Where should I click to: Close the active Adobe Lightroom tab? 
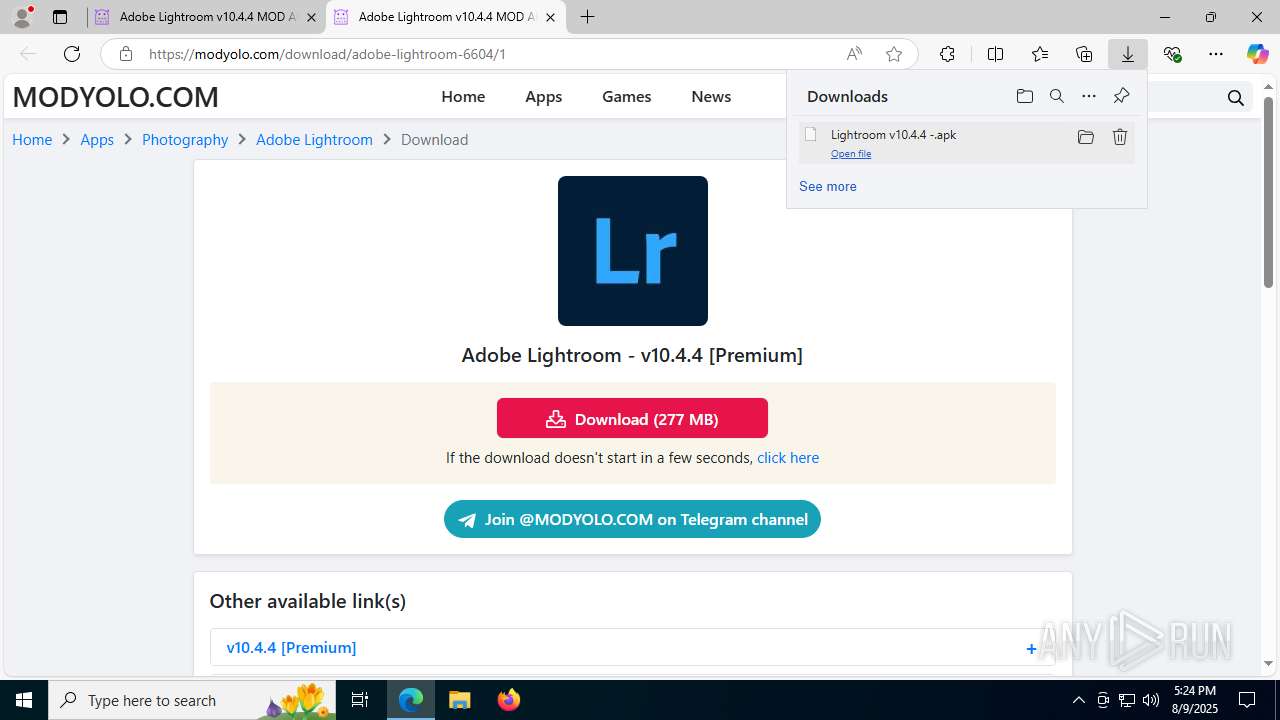pyautogui.click(x=550, y=17)
